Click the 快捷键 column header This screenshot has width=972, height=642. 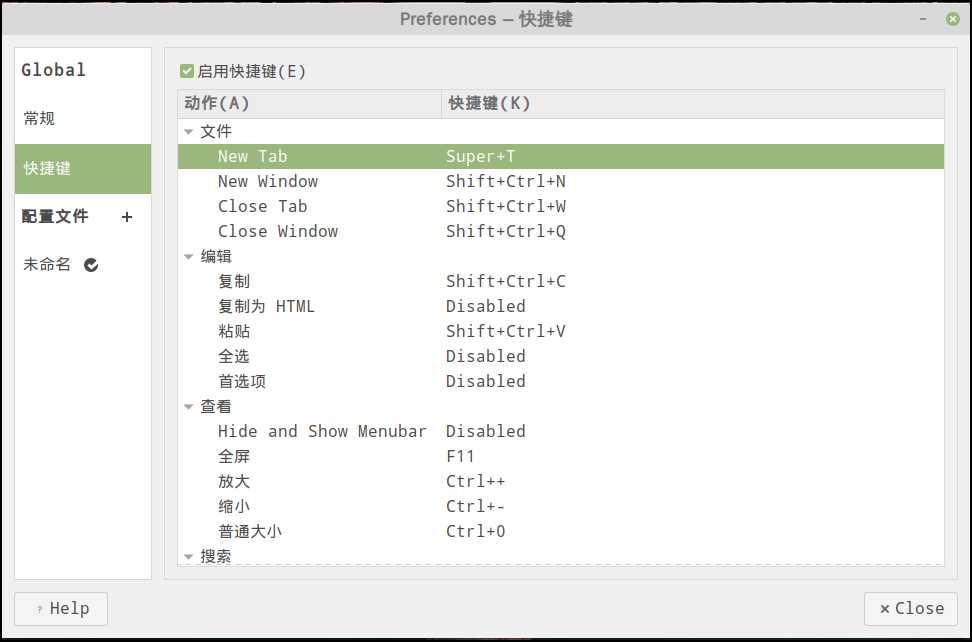[692, 103]
